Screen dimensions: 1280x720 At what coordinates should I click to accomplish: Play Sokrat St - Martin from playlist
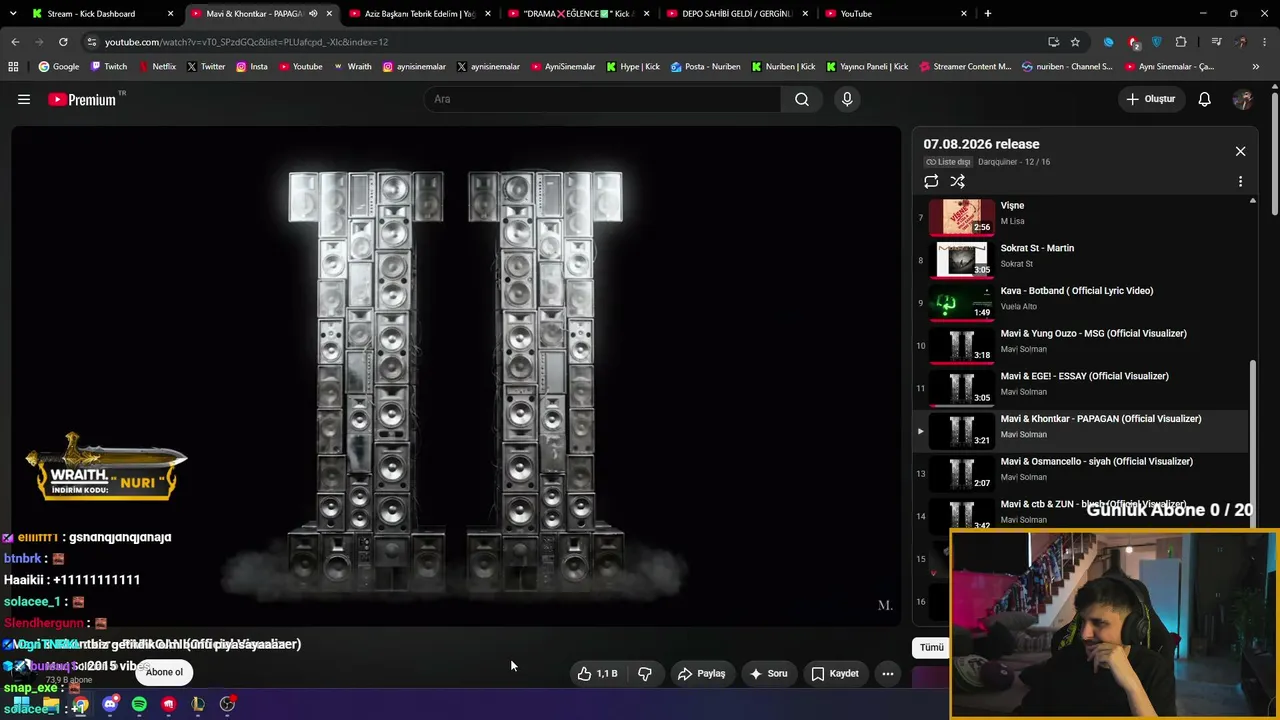coord(1080,259)
